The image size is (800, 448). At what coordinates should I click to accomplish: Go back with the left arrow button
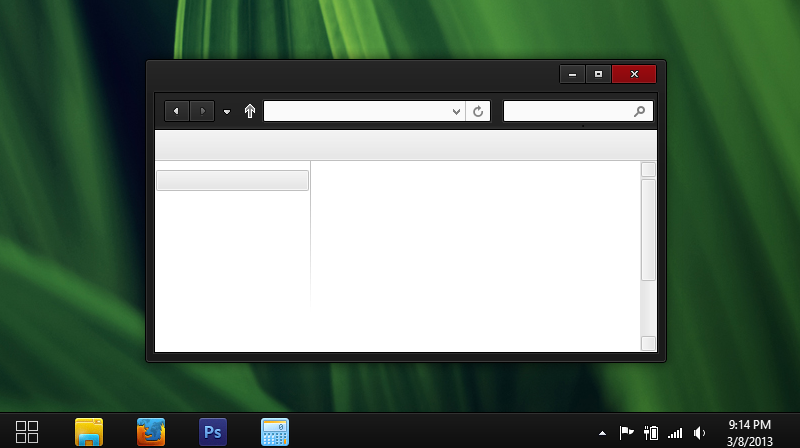pos(177,111)
